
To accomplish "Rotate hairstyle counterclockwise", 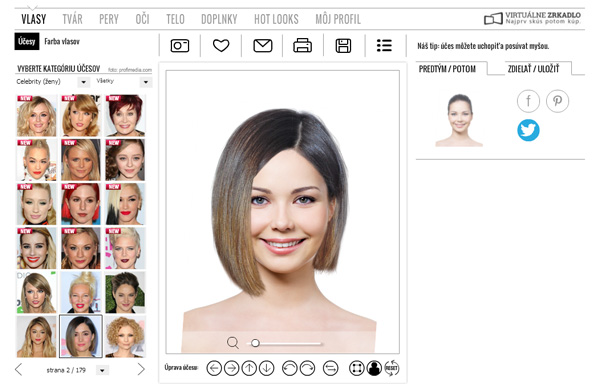I will [289, 368].
